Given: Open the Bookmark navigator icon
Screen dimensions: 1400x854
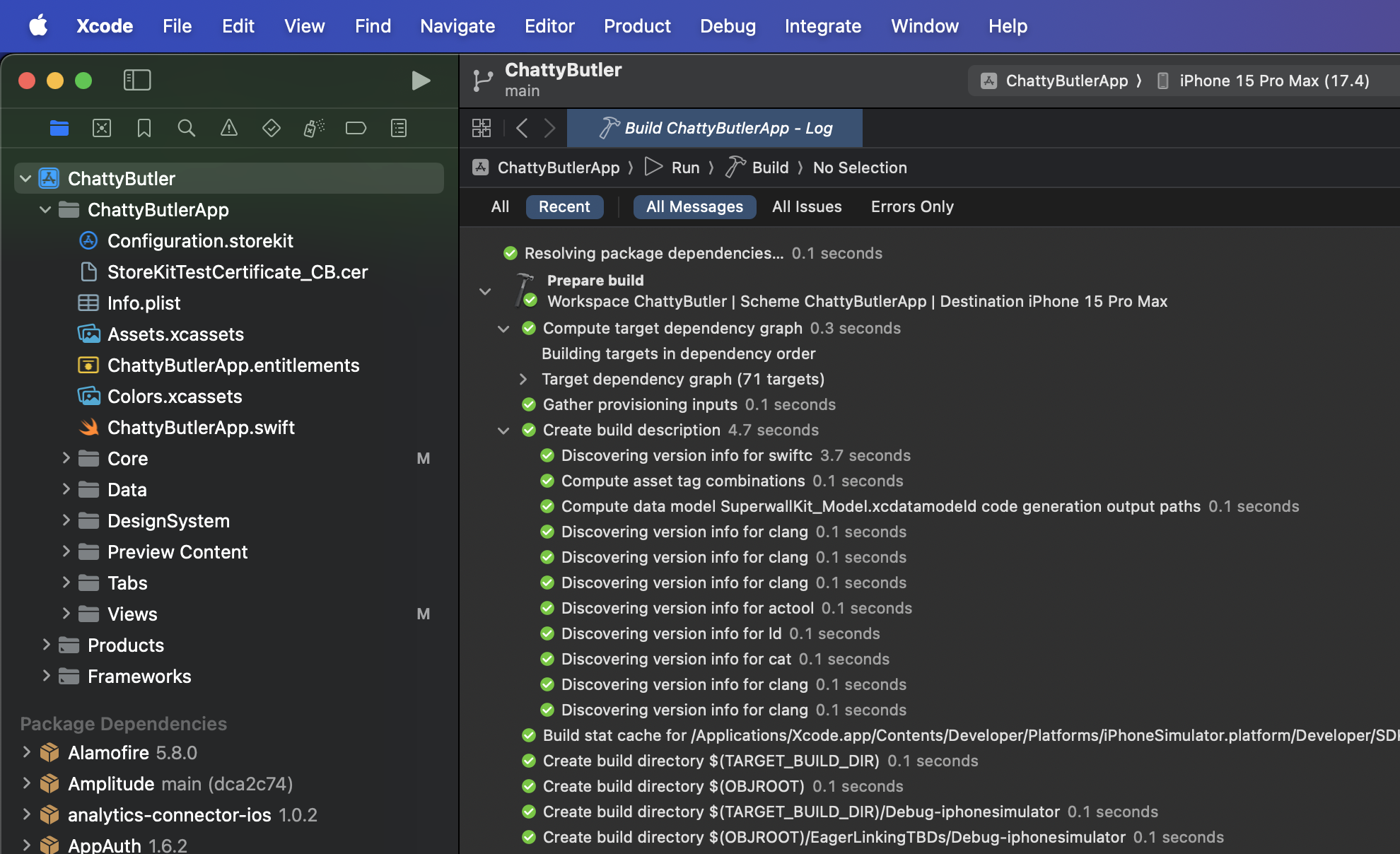Looking at the screenshot, I should pyautogui.click(x=144, y=128).
